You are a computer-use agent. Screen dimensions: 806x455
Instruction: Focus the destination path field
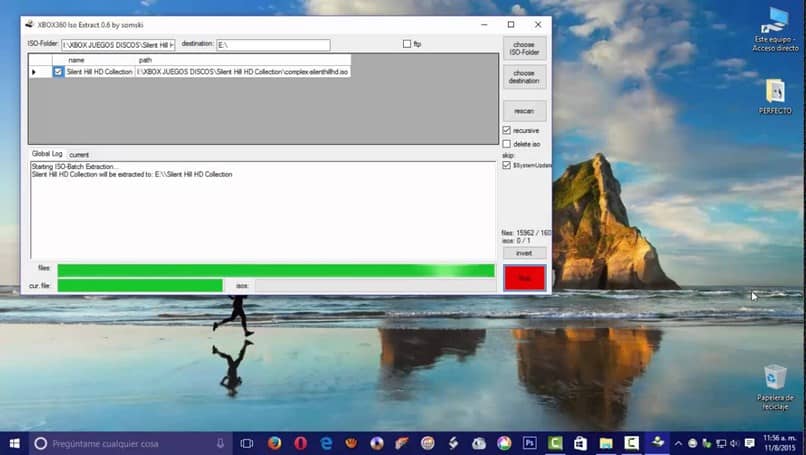click(x=273, y=45)
